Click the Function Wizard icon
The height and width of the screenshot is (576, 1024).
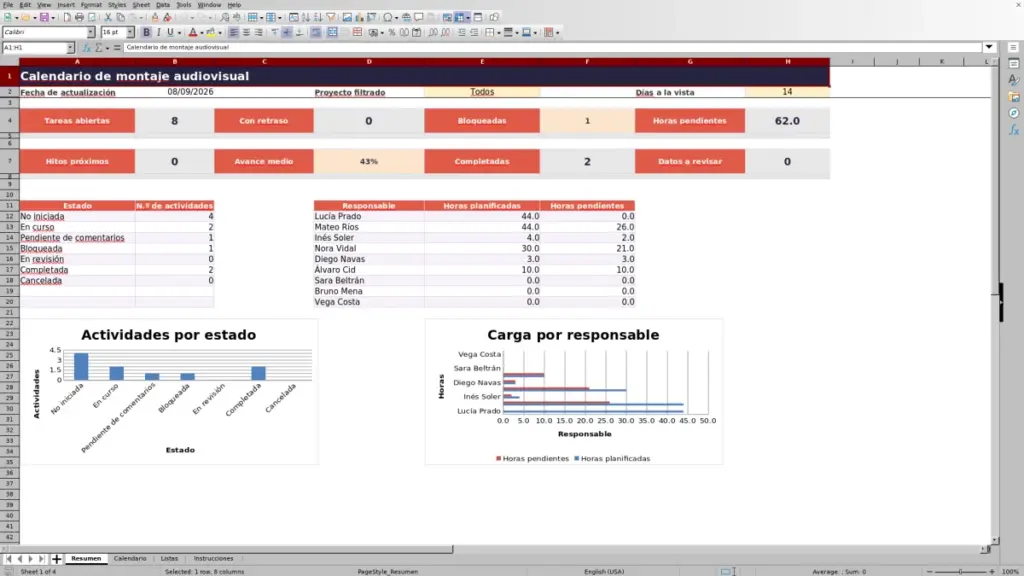point(87,48)
